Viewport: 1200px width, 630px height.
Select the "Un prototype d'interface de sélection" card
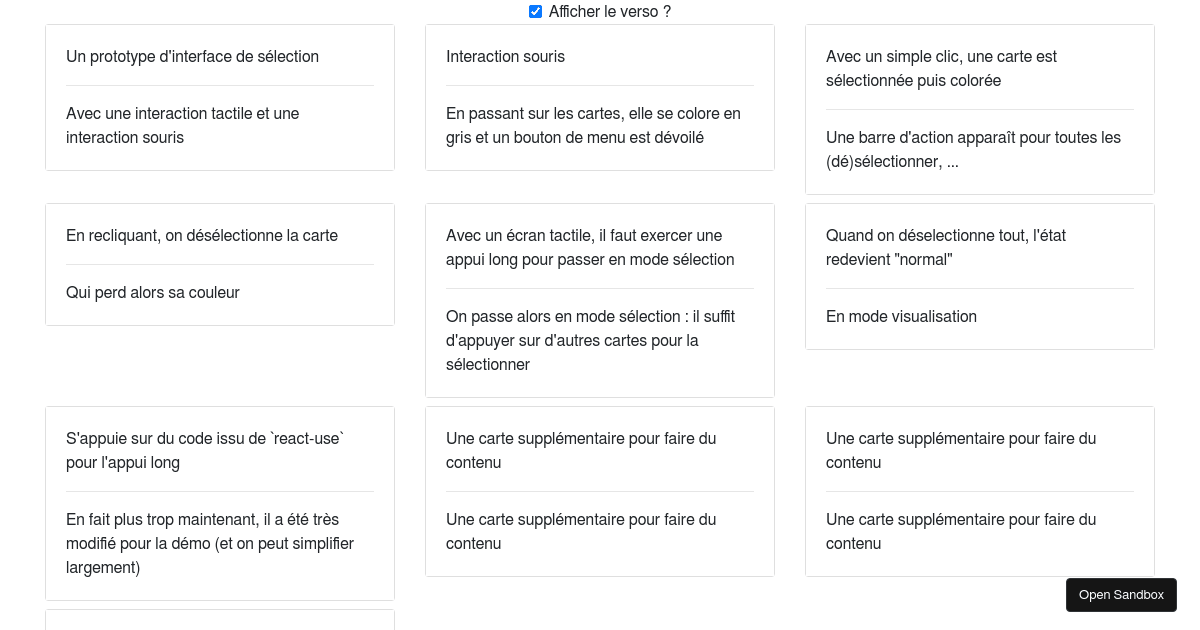point(219,97)
